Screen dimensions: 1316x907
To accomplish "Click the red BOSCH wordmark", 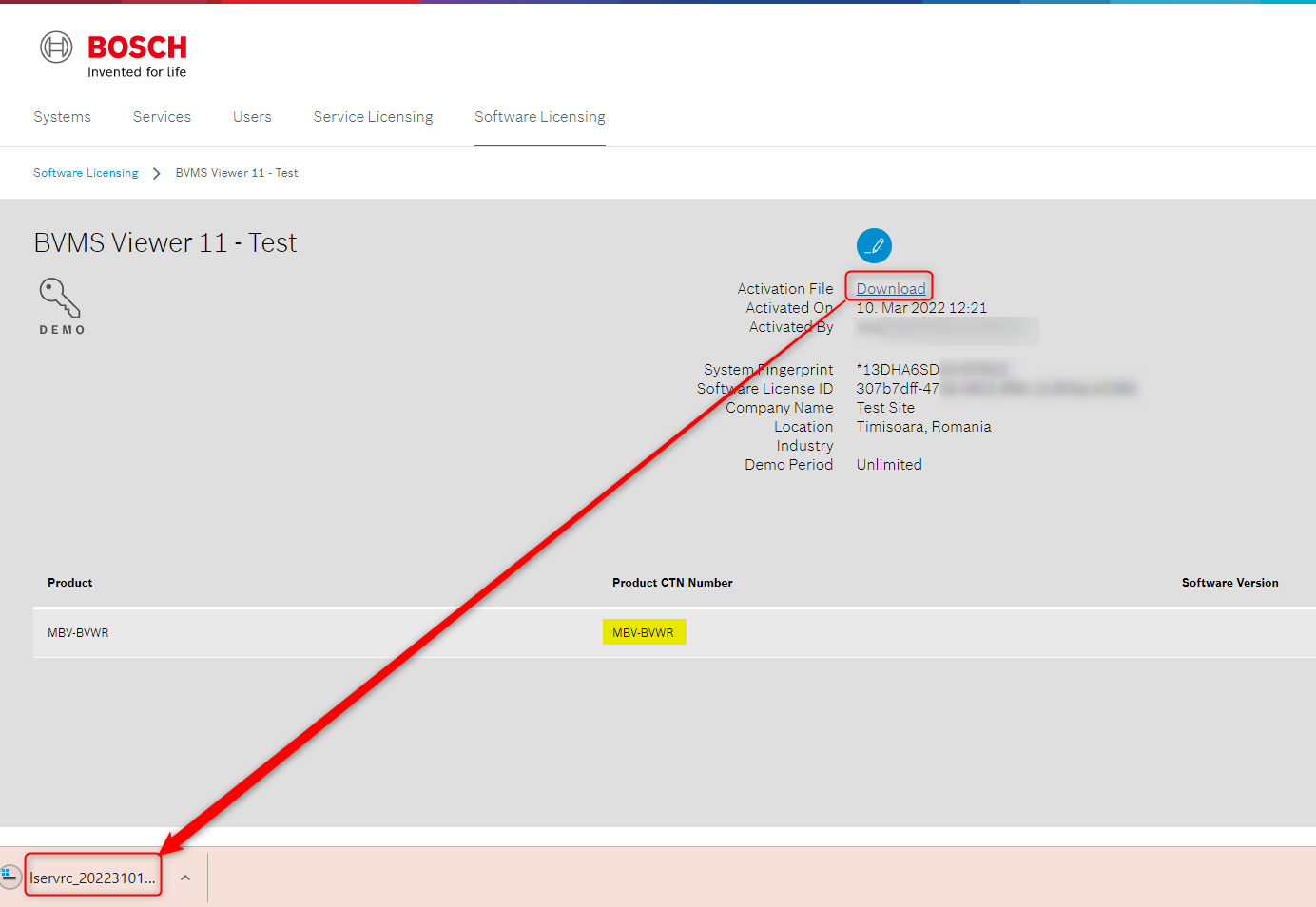I will point(137,48).
